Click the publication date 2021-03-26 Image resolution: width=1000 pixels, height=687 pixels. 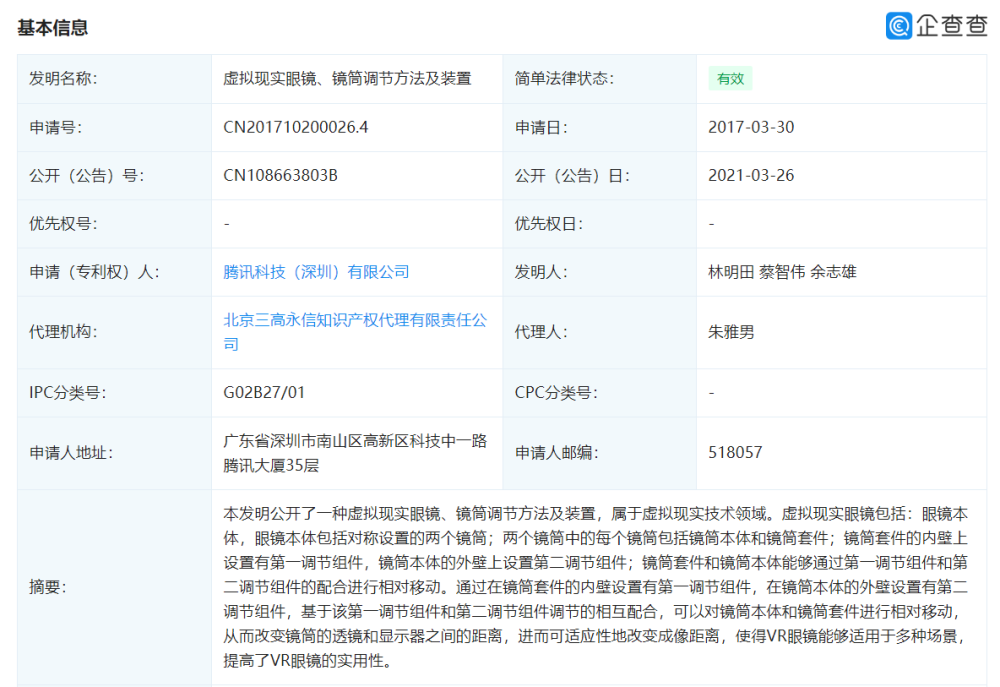tap(751, 175)
